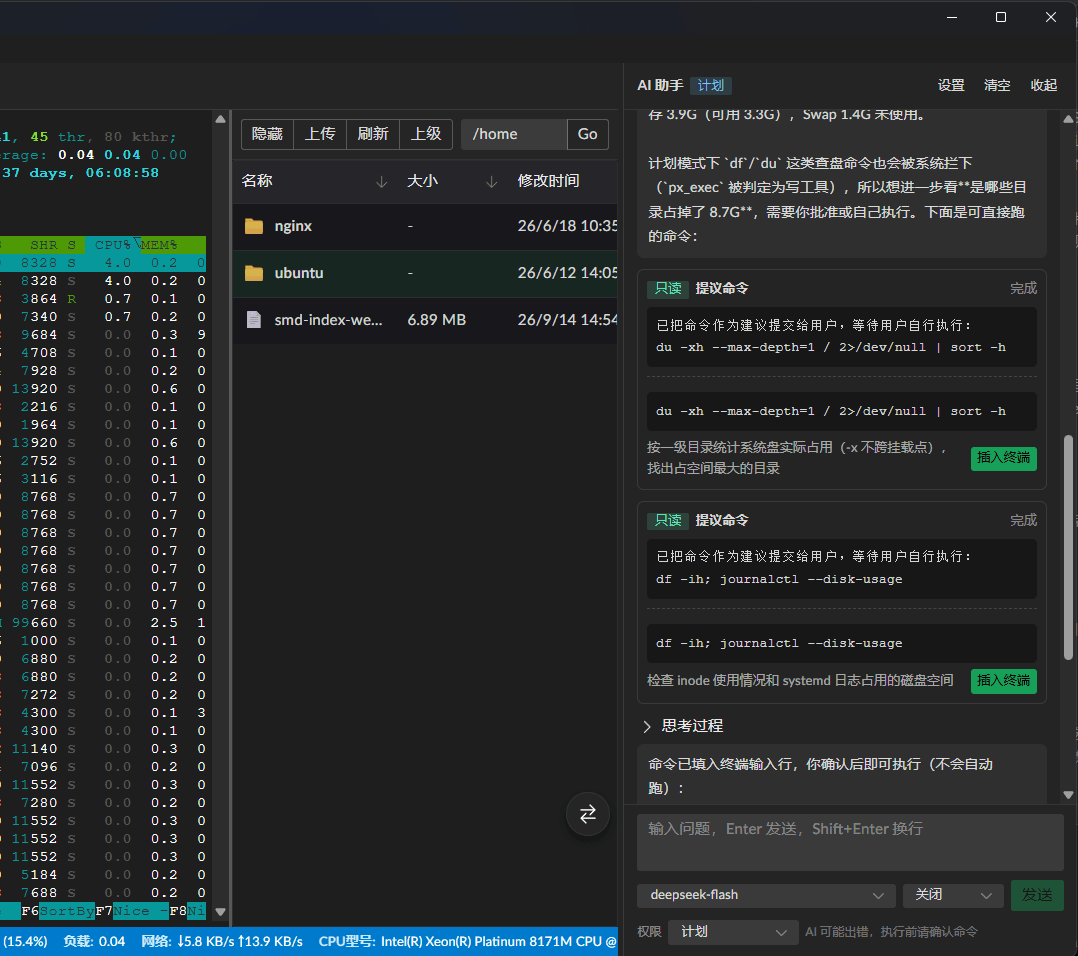Viewport: 1078px width, 956px height.
Task: Click the first 只读 badge
Action: tap(668, 288)
